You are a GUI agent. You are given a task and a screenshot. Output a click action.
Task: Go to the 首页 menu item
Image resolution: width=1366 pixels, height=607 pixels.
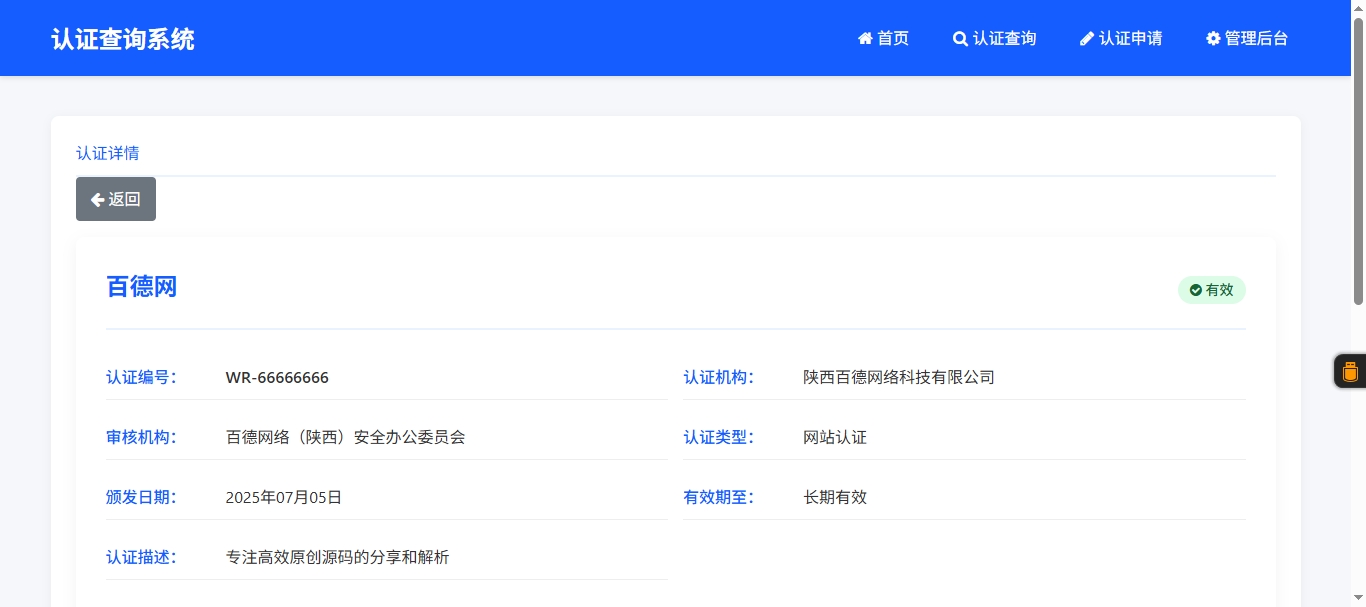(x=893, y=39)
